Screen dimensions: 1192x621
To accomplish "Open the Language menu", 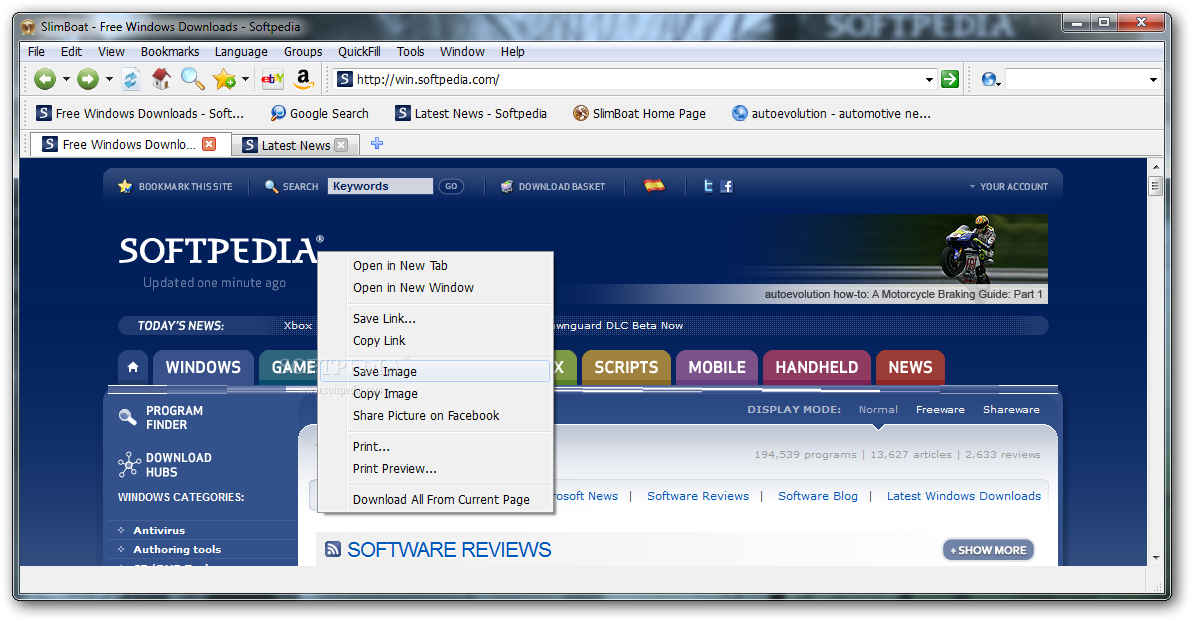I will coord(241,52).
